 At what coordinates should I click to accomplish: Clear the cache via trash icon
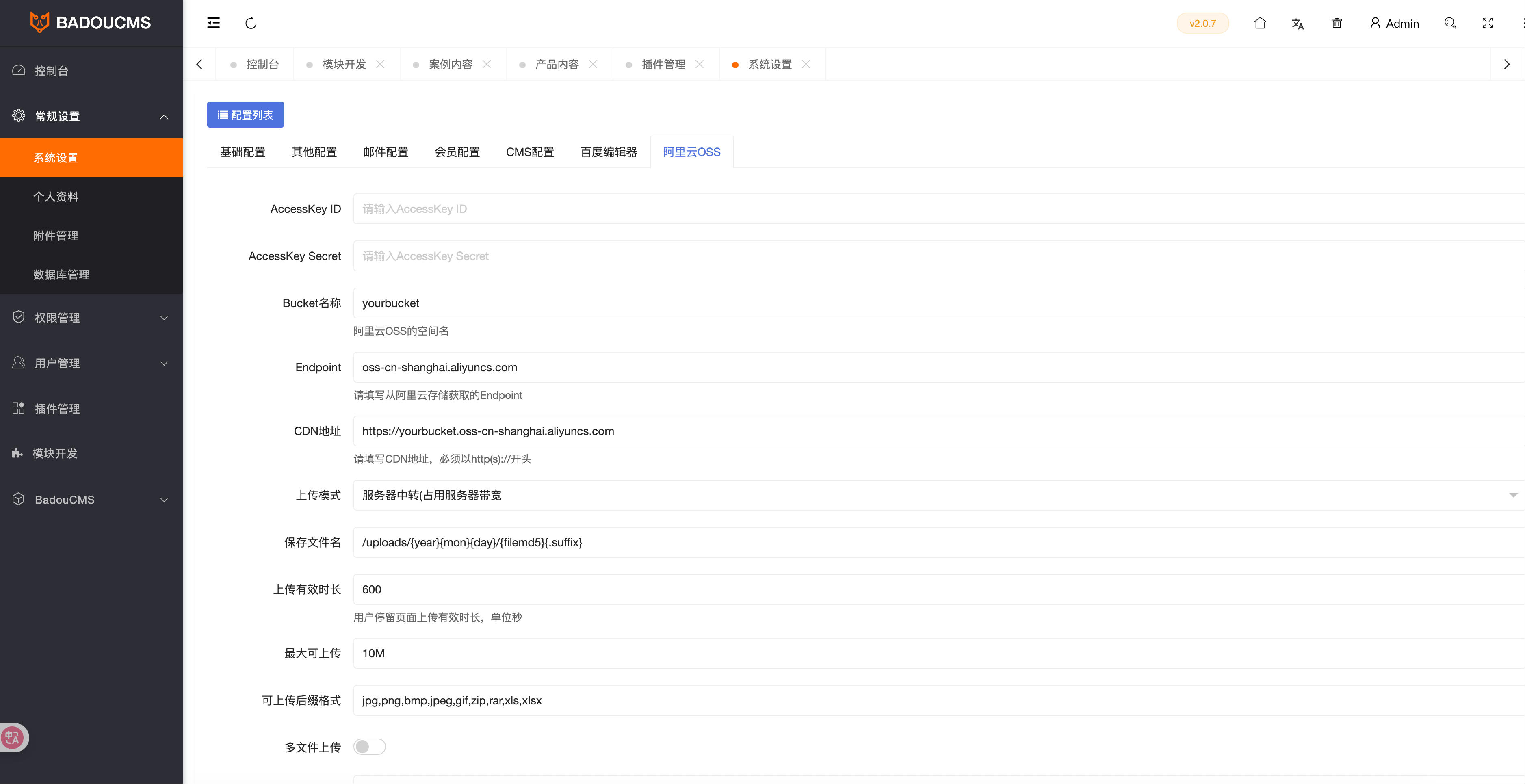click(x=1337, y=23)
